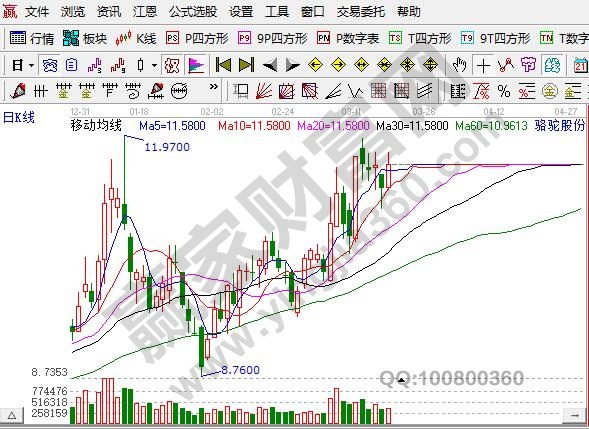This screenshot has height=429, width=589.
Task: Select the square measurement tool
Action: [241, 91]
